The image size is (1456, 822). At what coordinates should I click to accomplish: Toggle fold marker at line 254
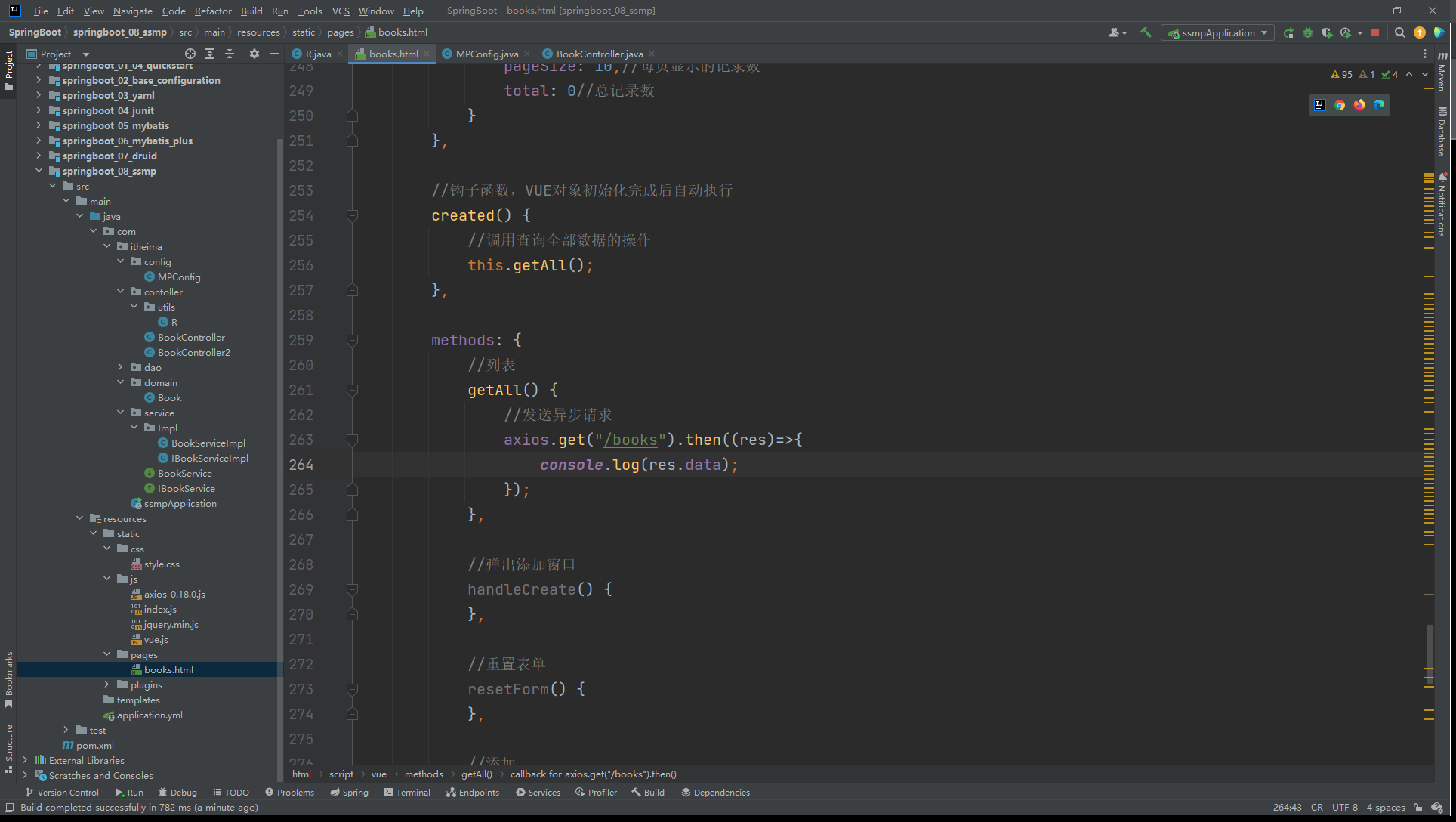coord(352,215)
